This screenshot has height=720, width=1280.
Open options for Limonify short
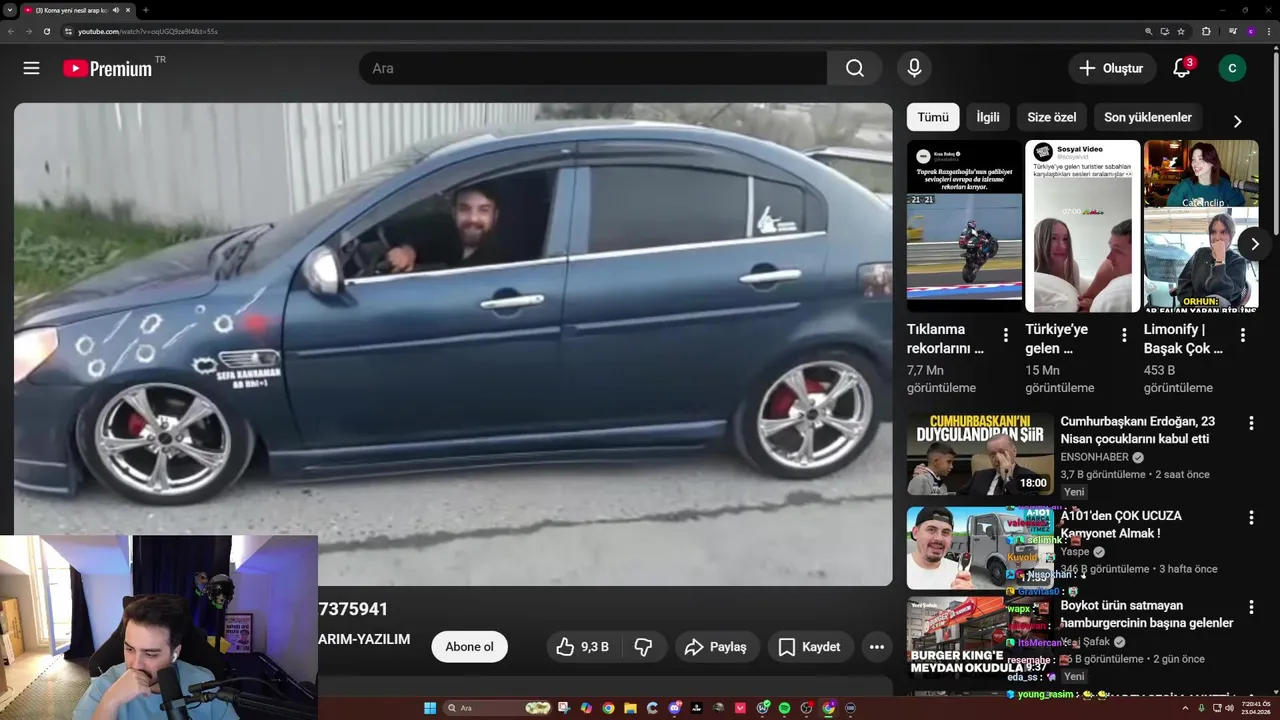[x=1242, y=335]
